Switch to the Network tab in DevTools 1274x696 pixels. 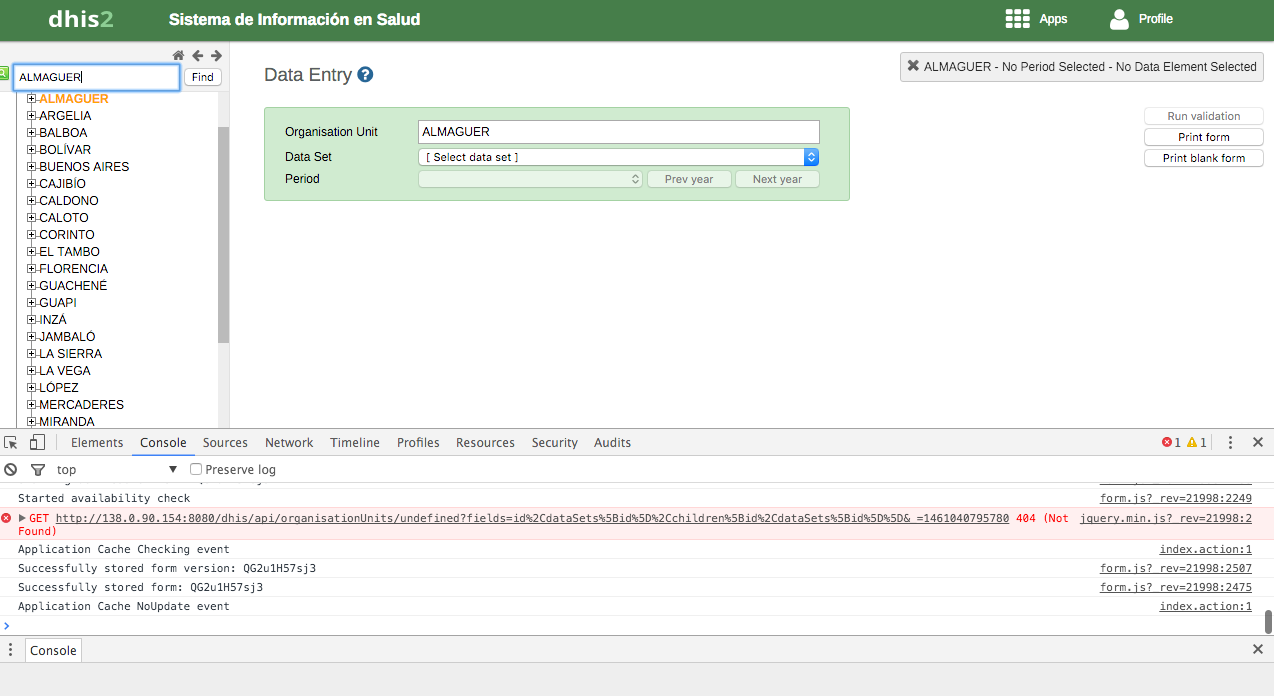point(289,443)
